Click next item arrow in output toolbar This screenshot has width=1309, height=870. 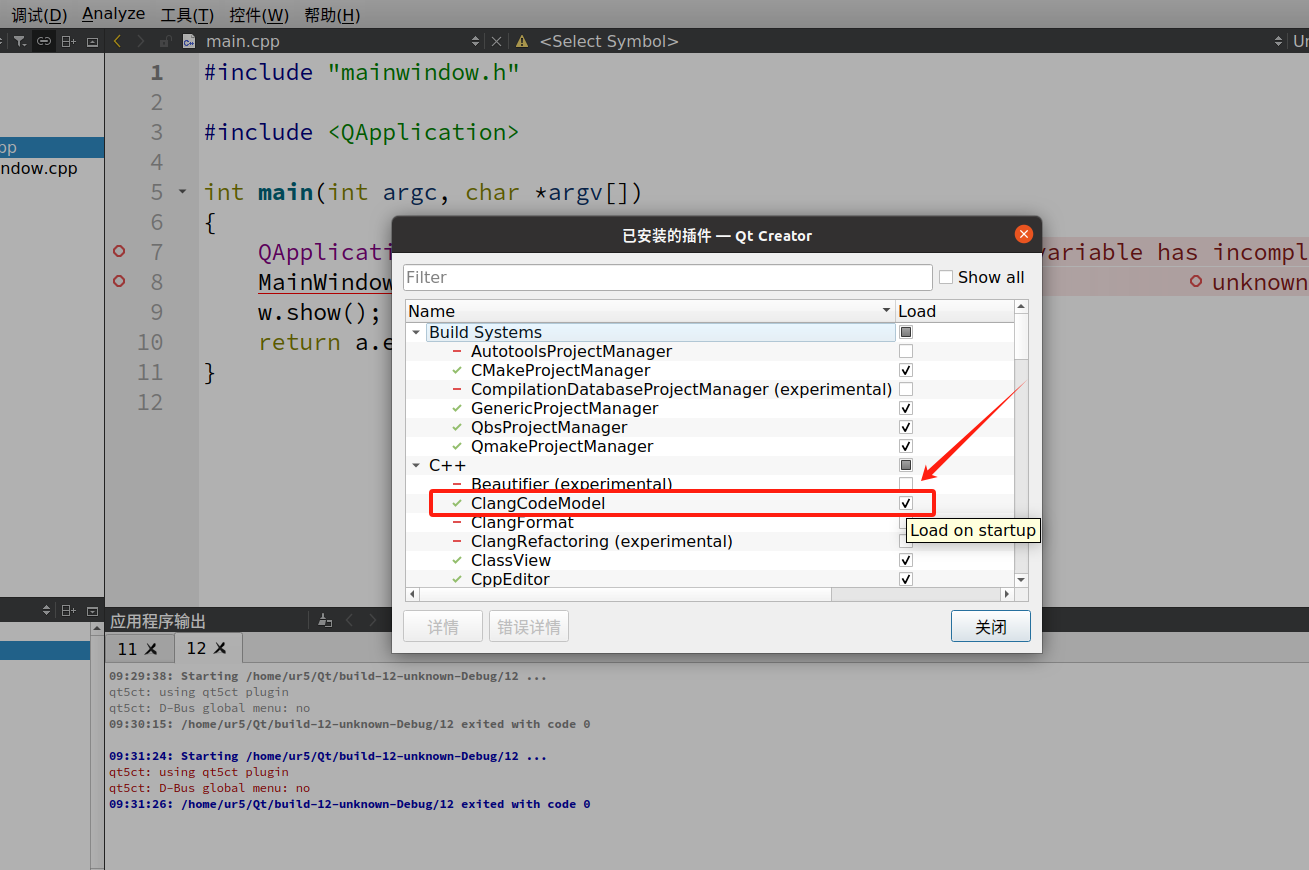[x=372, y=620]
